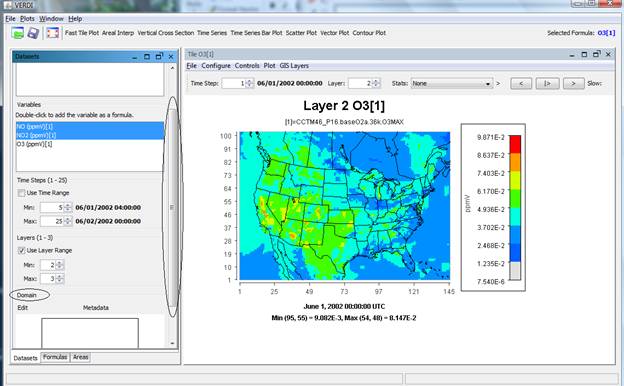Click Fast Tile Plot button

point(82,33)
